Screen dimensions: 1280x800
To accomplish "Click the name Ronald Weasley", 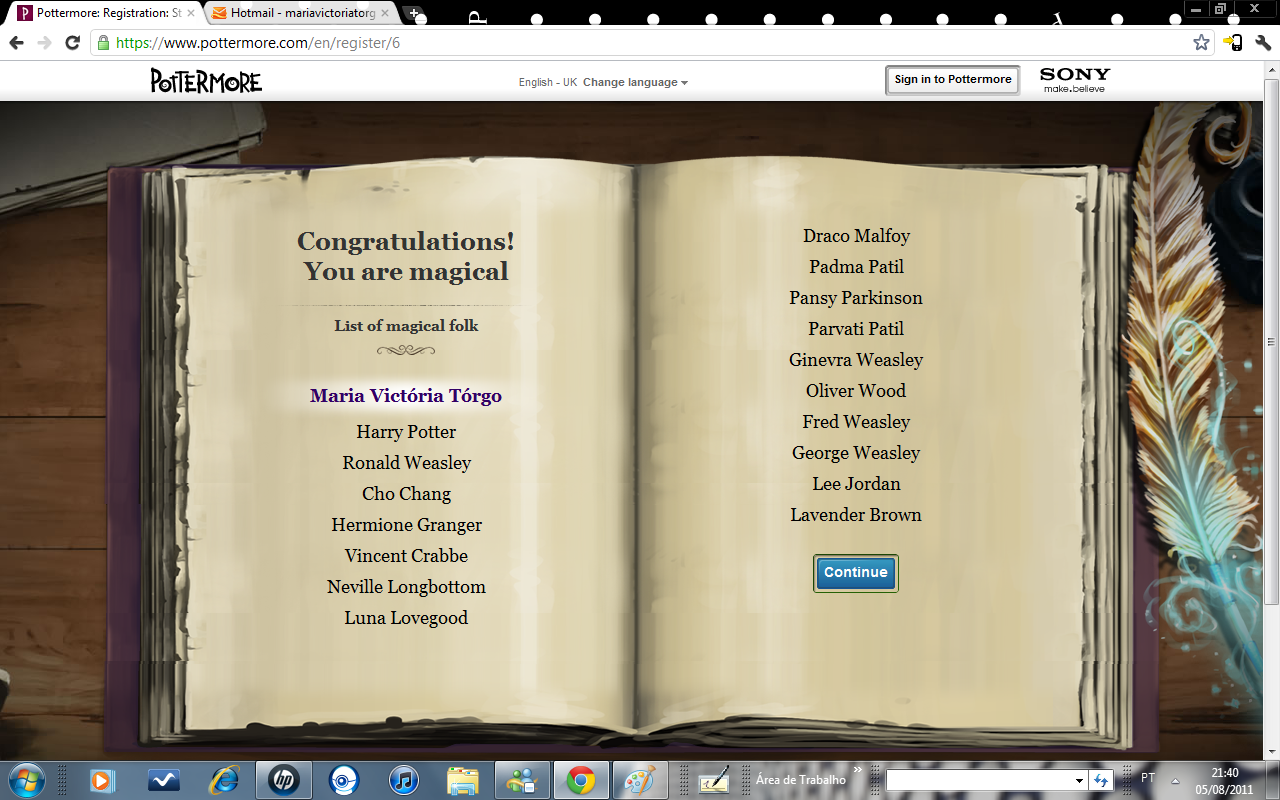I will tap(406, 463).
